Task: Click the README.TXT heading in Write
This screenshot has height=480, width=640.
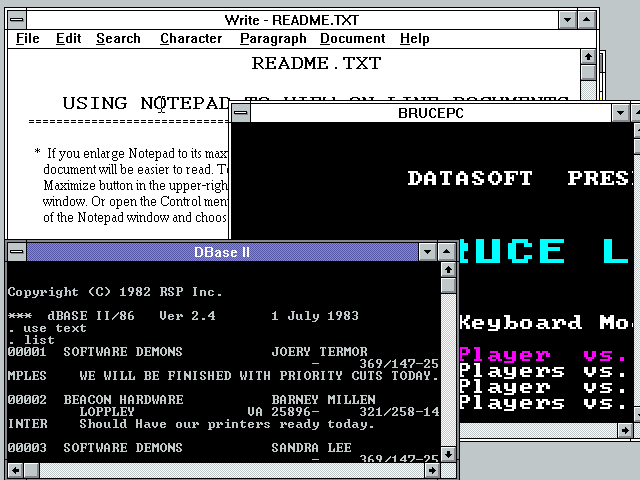Action: pyautogui.click(x=316, y=63)
